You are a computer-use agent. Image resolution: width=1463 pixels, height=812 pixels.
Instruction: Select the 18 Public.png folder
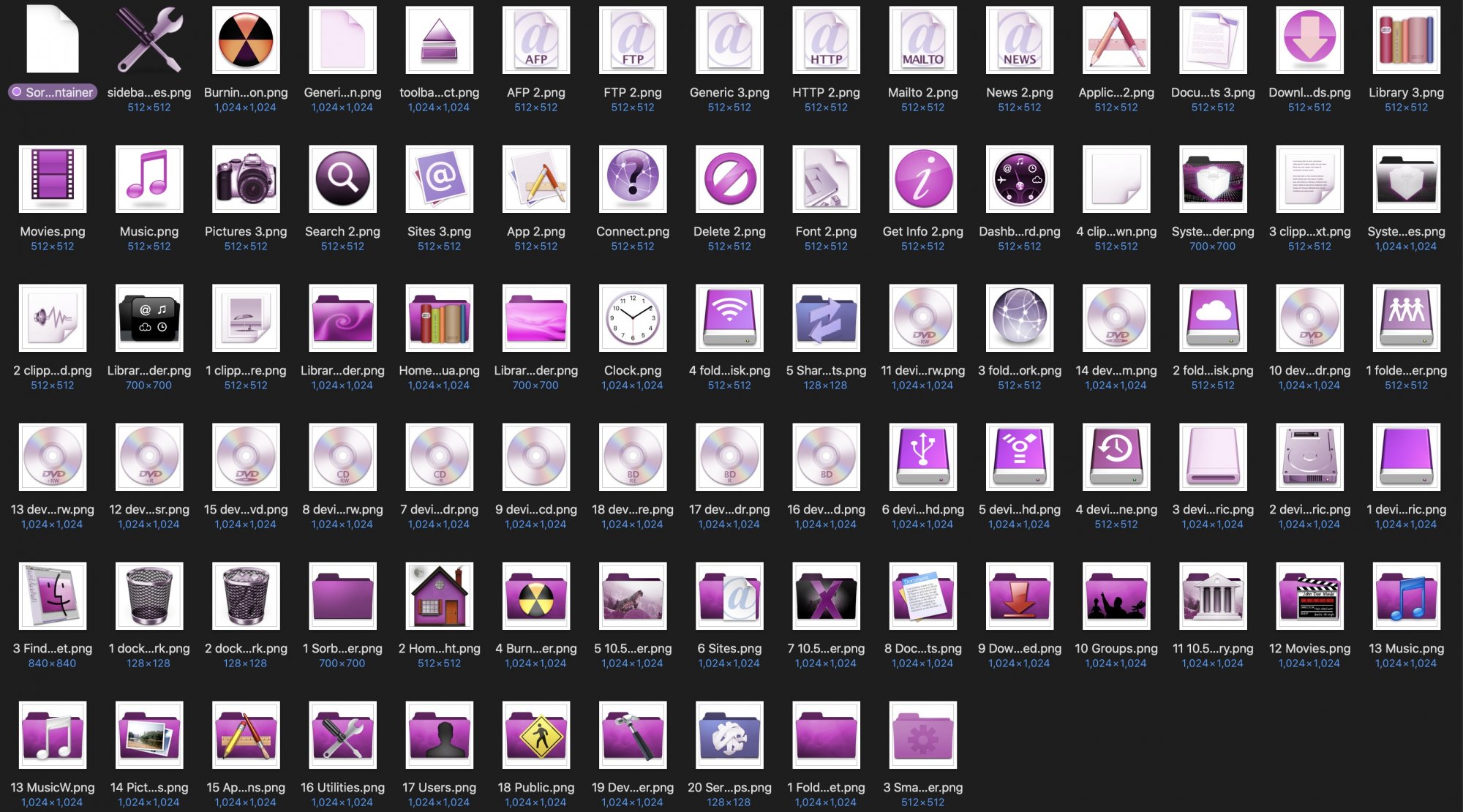point(535,735)
